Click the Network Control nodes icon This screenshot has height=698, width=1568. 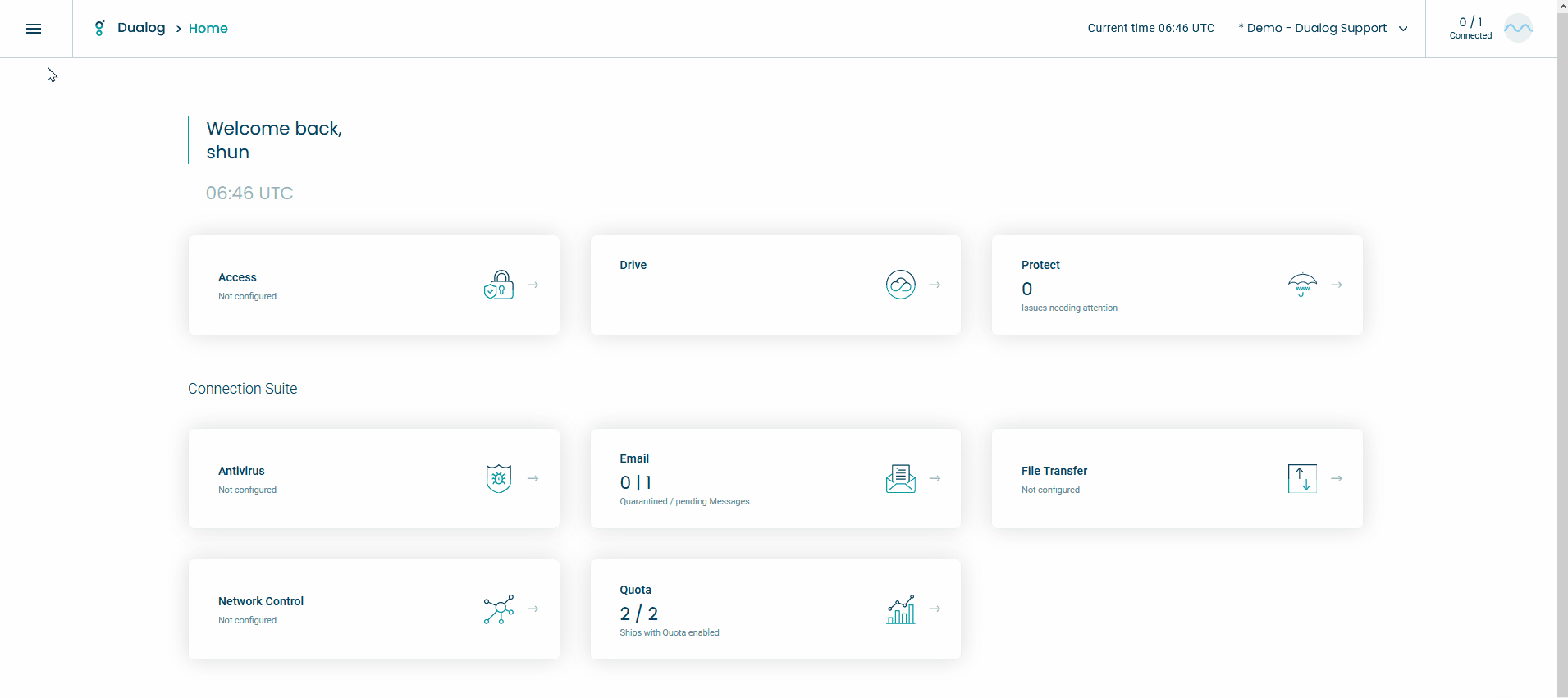tap(499, 609)
